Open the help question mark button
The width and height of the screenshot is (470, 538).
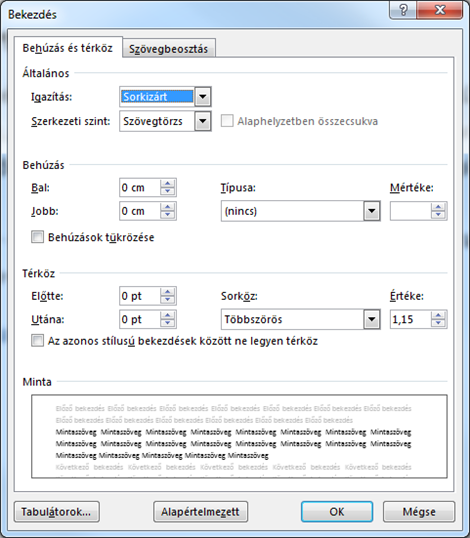tap(403, 10)
